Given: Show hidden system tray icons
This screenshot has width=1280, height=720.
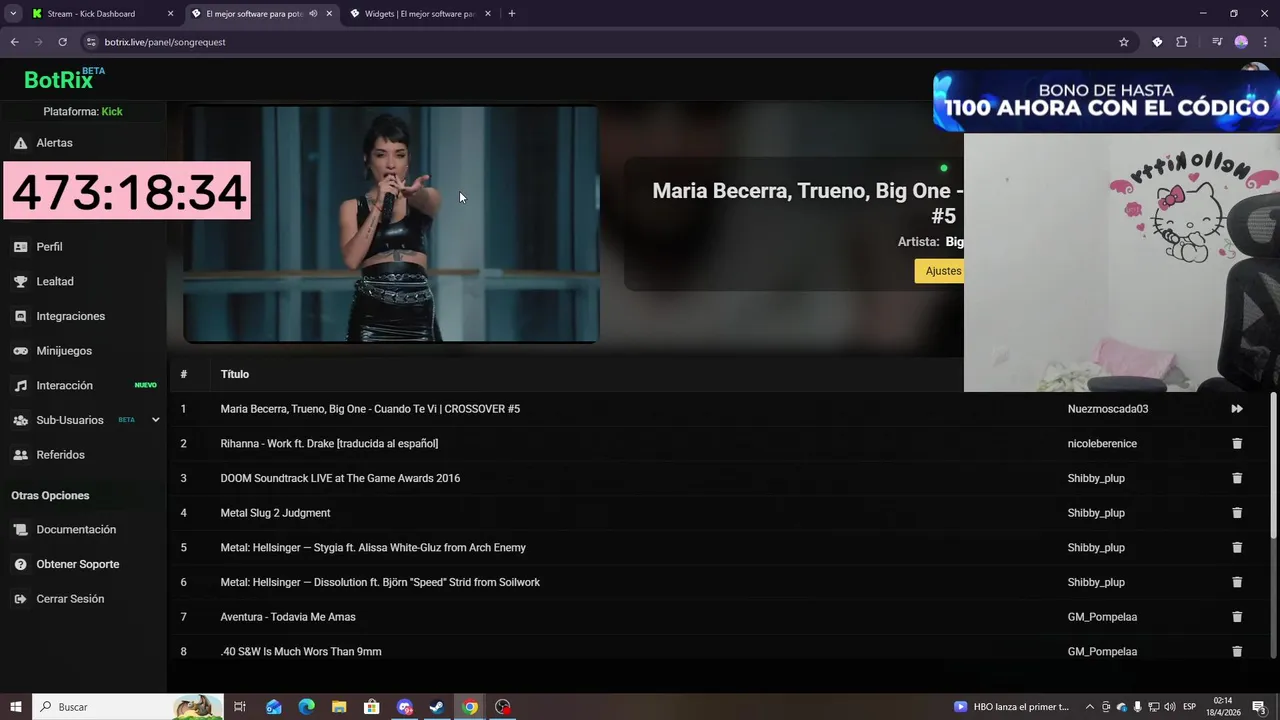Looking at the screenshot, I should pos(1090,707).
